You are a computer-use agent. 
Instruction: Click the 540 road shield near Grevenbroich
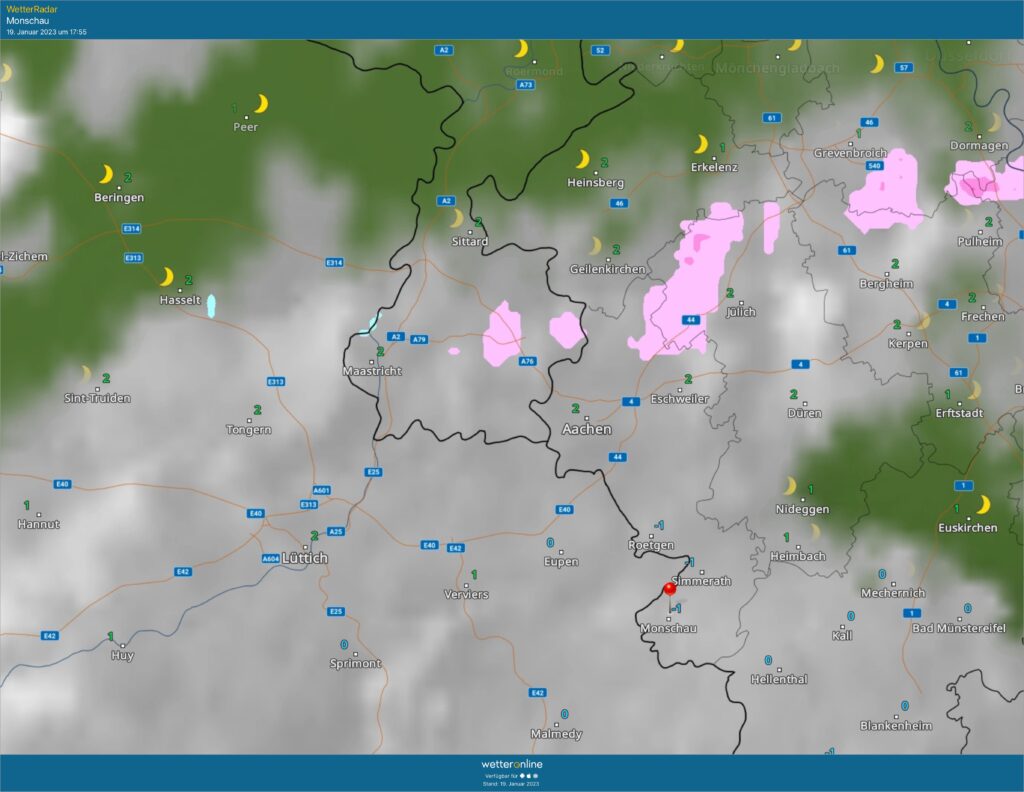(874, 166)
